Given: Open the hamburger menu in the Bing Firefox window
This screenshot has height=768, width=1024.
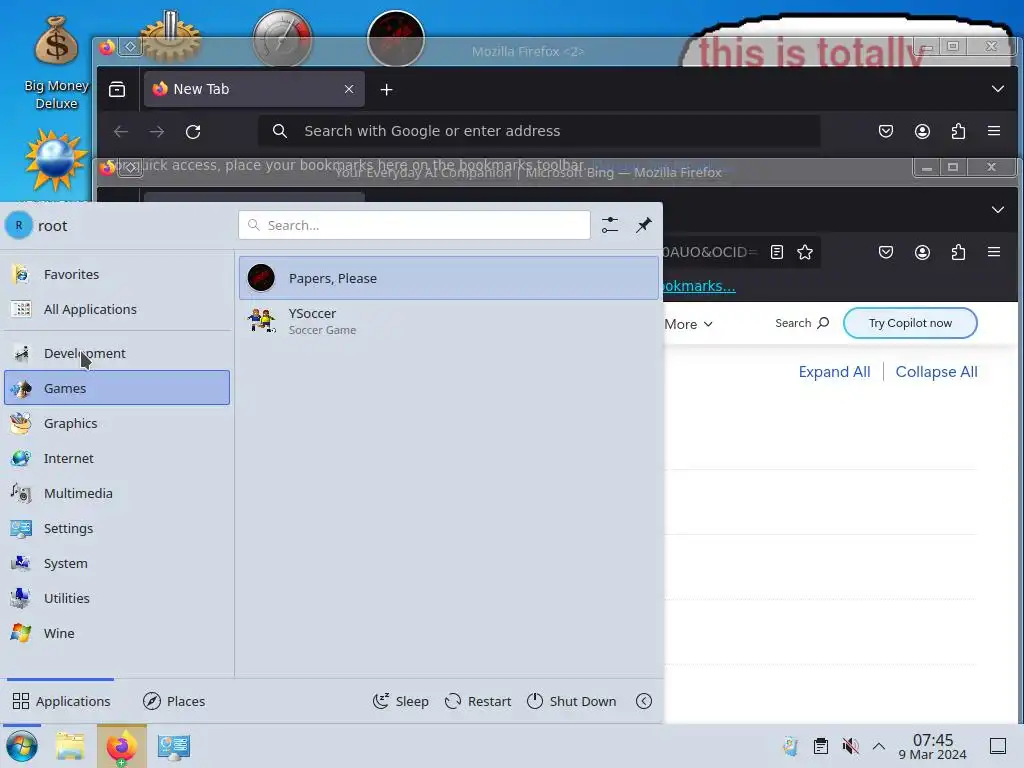Looking at the screenshot, I should point(994,252).
